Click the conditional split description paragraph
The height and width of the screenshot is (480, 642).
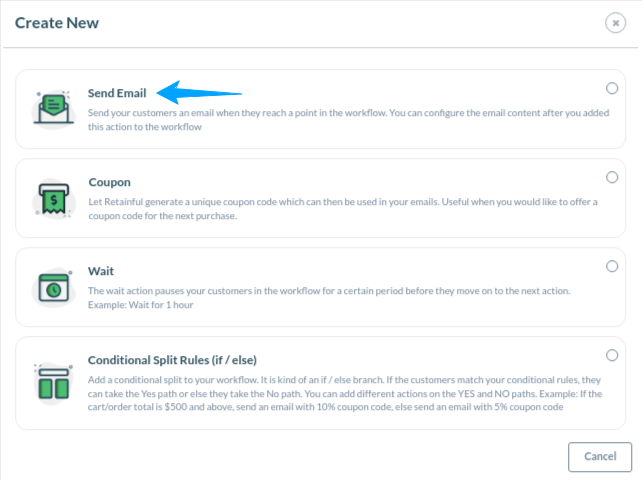coord(345,393)
